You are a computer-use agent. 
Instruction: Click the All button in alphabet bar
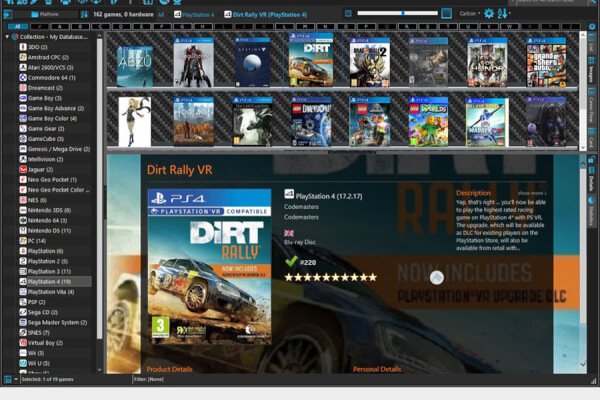coord(18,27)
